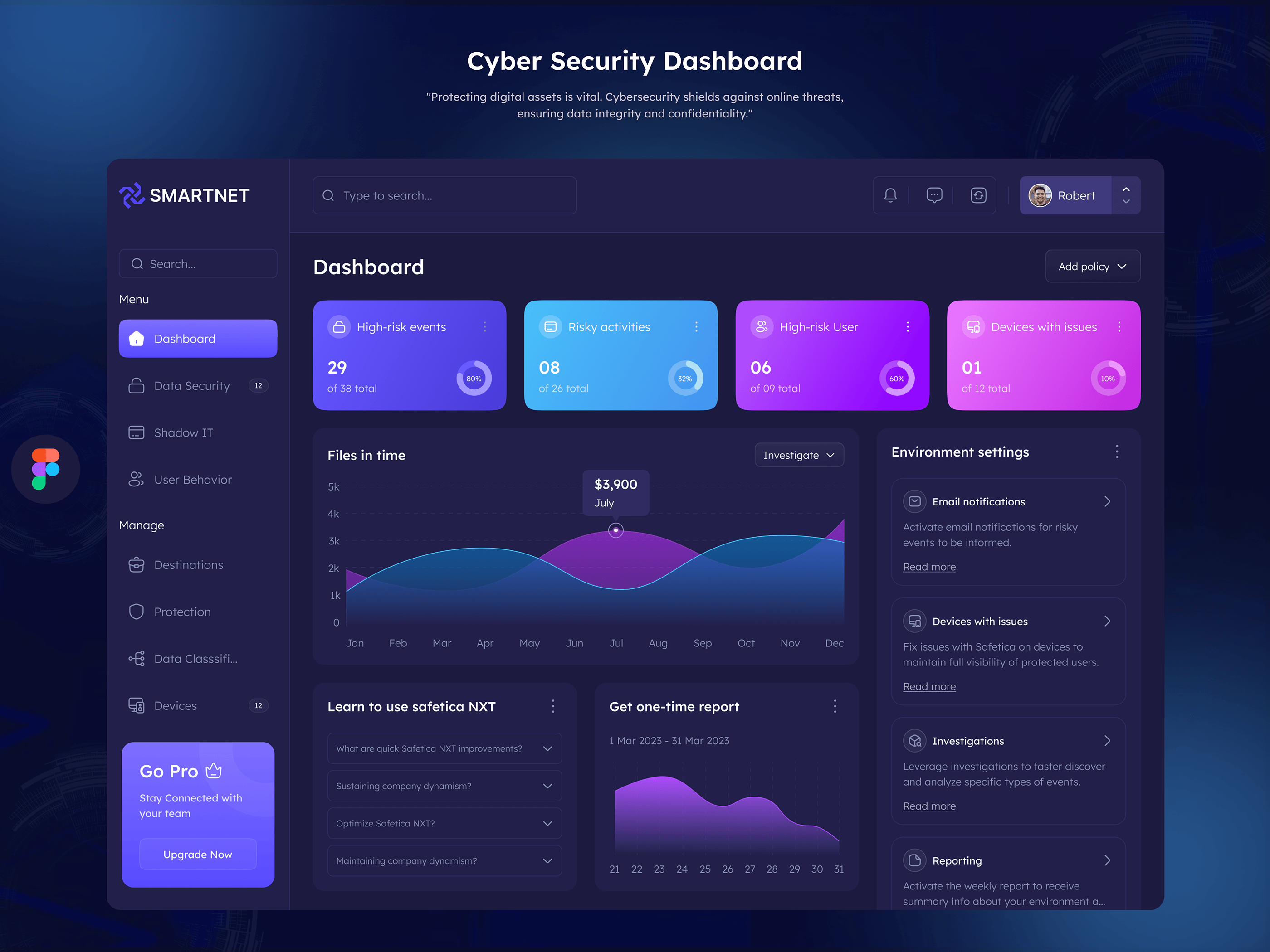Screen dimensions: 1270x952
Task: Click the Figma logo badge
Action: [x=45, y=469]
